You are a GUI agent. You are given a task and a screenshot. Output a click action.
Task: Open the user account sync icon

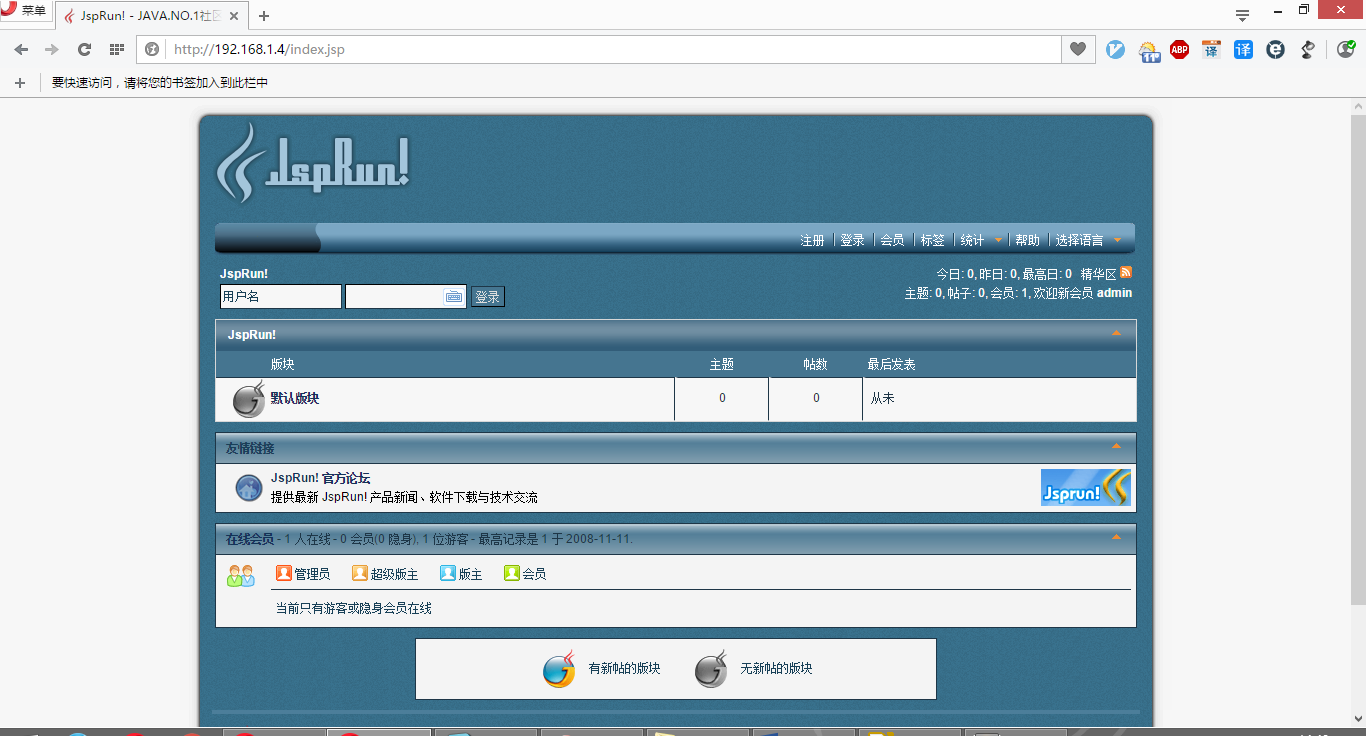click(x=1346, y=49)
